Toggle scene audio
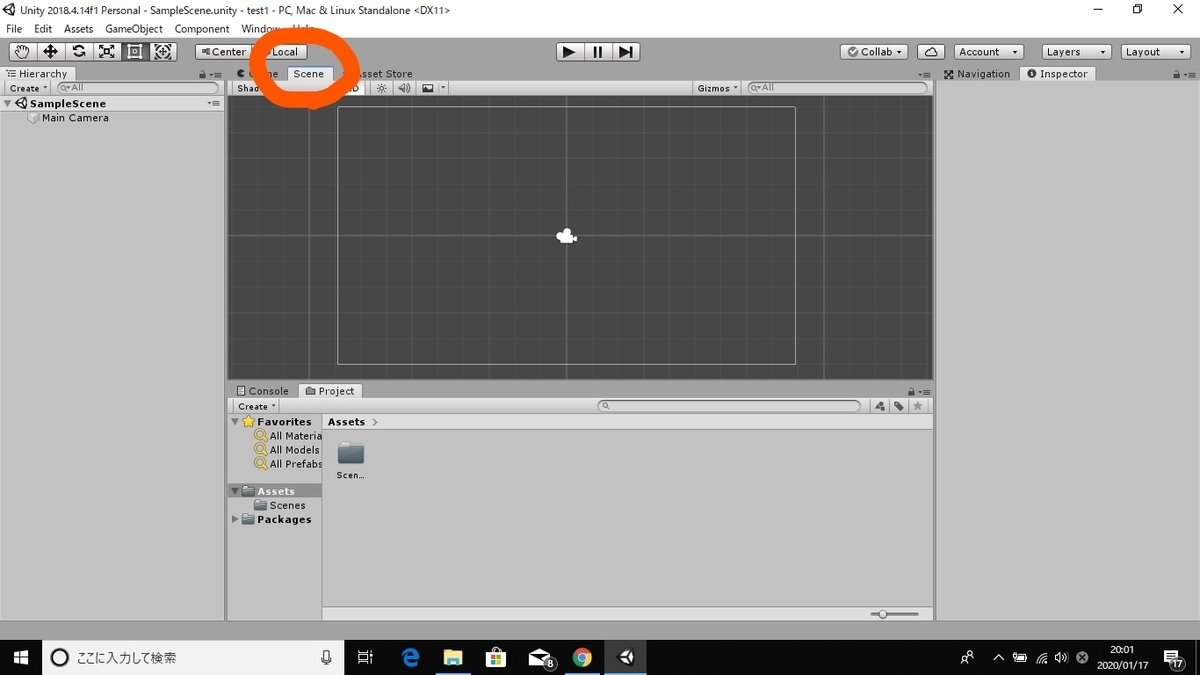Viewport: 1200px width, 675px height. 404,88
